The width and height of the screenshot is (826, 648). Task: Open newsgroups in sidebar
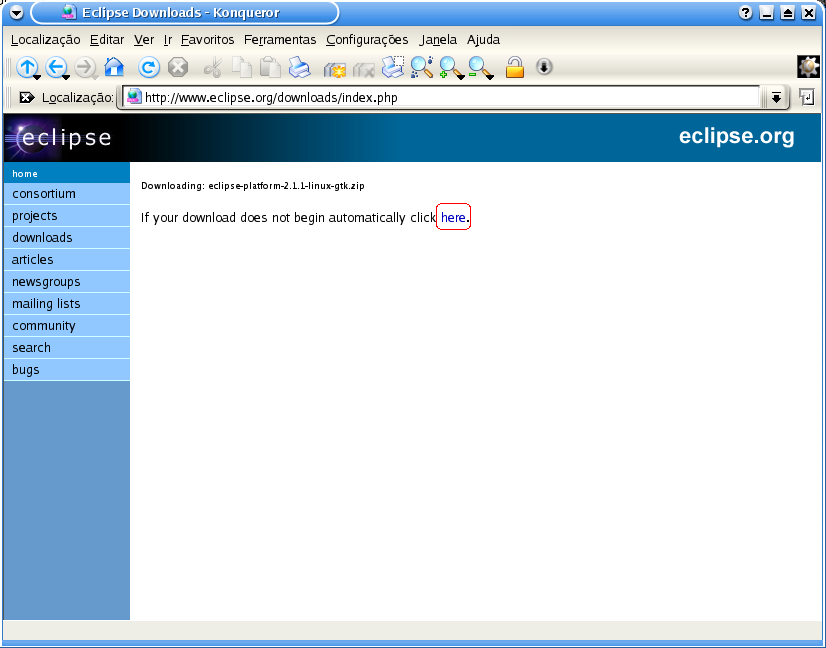click(x=66, y=282)
